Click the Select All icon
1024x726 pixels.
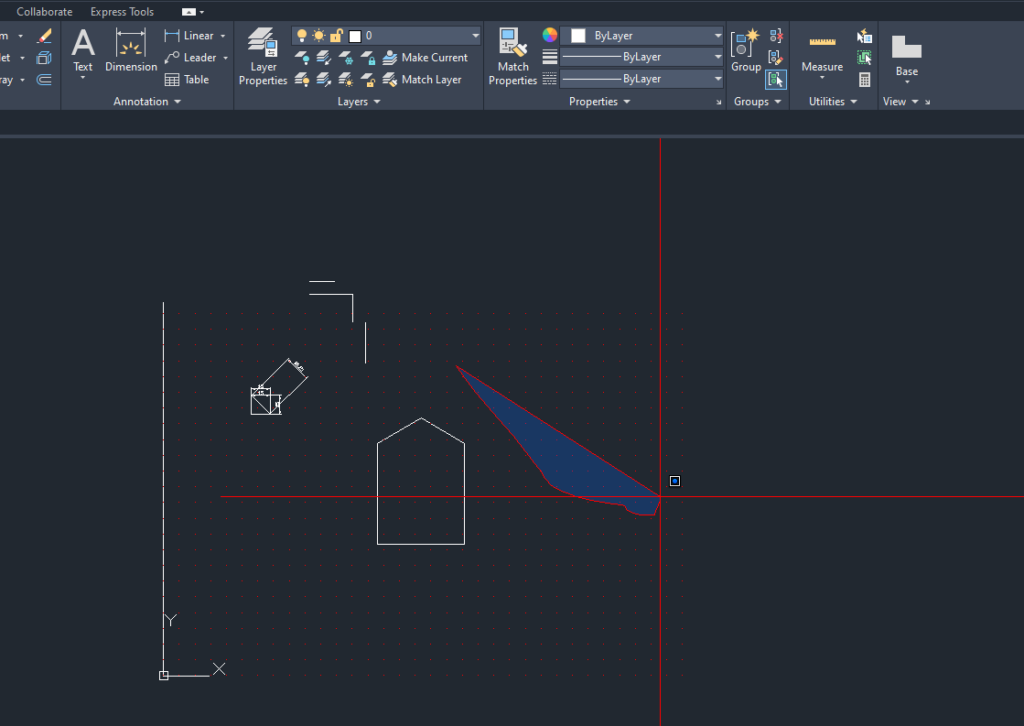pyautogui.click(x=865, y=58)
